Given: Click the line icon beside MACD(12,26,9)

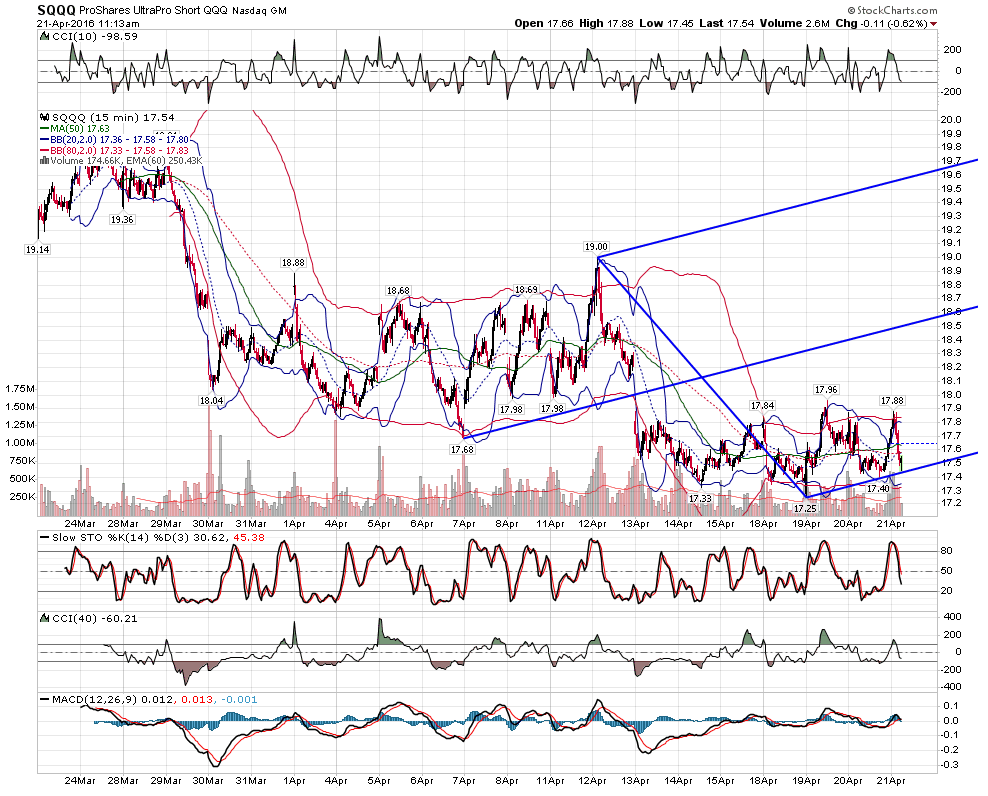Looking at the screenshot, I should coord(44,699).
